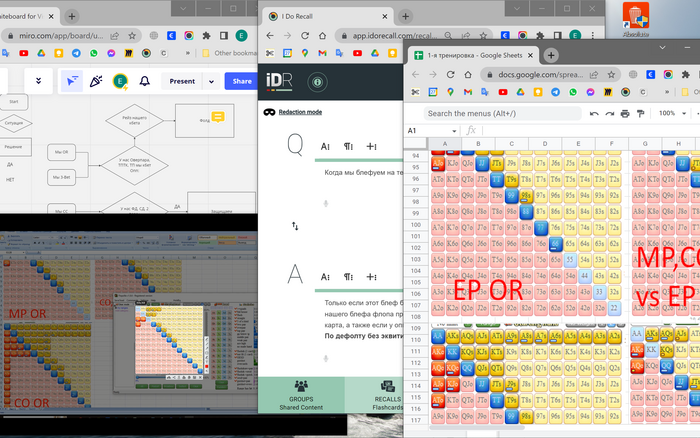Expand bookmarks overflow chevron in Miro window
Screen dimensions: 700x438
click(188, 53)
